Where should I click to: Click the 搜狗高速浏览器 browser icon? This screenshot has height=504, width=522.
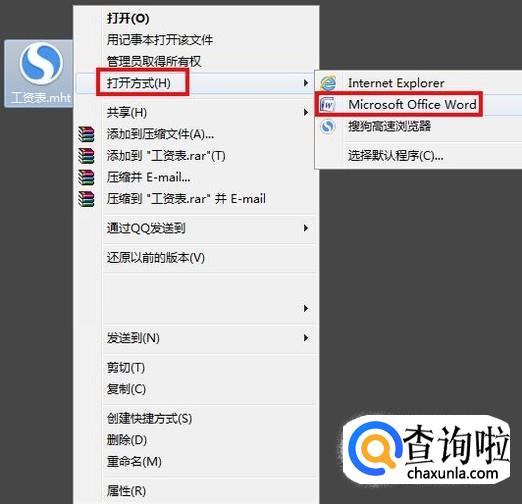coord(328,127)
